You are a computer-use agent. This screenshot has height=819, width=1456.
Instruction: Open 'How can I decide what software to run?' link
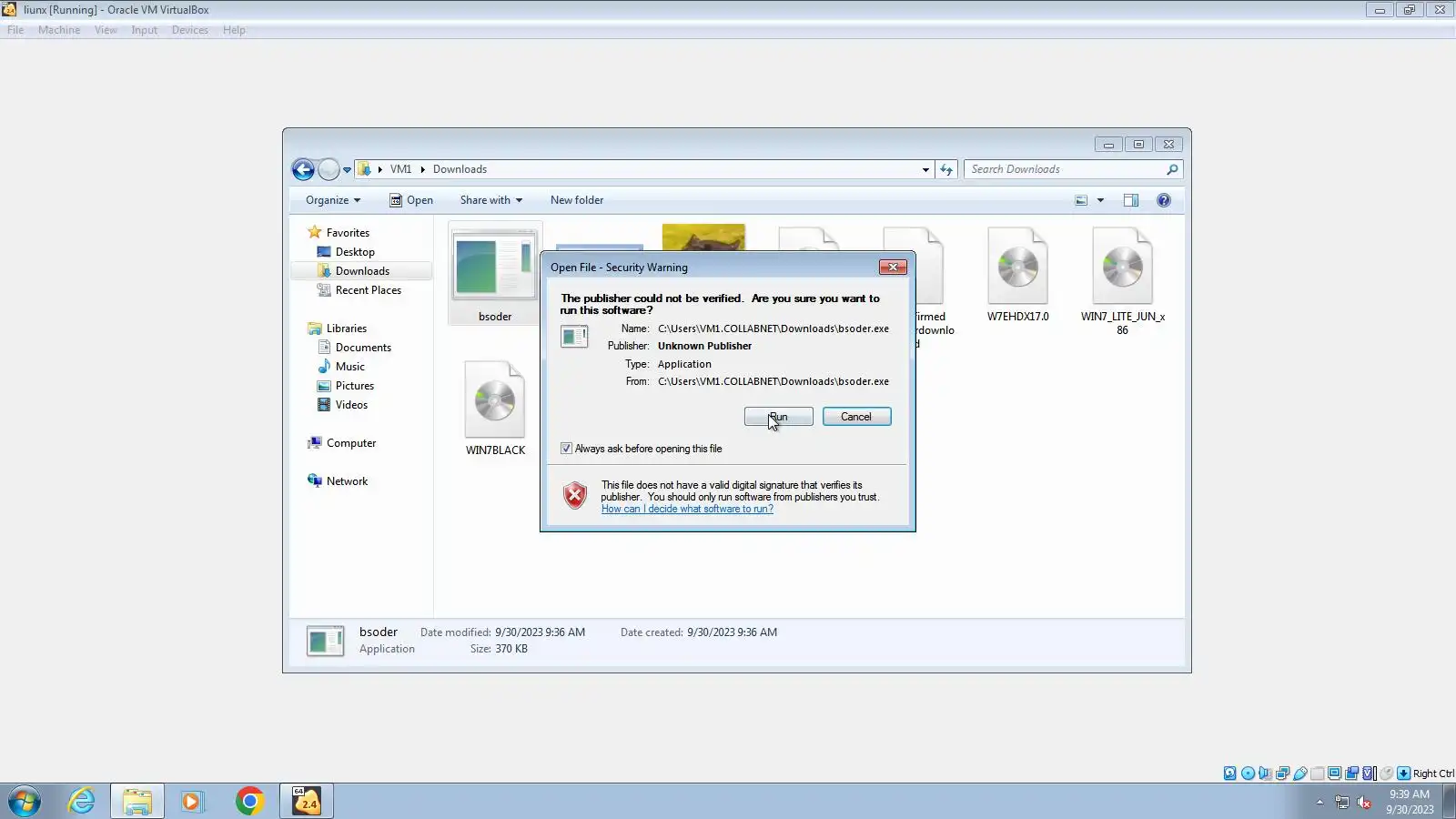pos(687,509)
